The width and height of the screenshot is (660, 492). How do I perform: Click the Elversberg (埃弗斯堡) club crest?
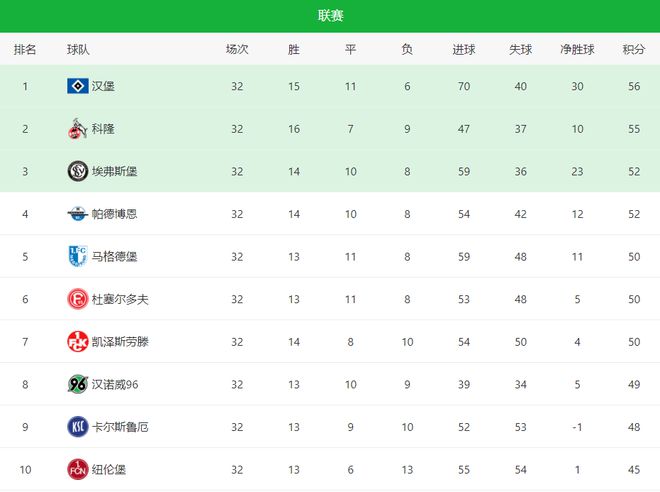[x=77, y=171]
